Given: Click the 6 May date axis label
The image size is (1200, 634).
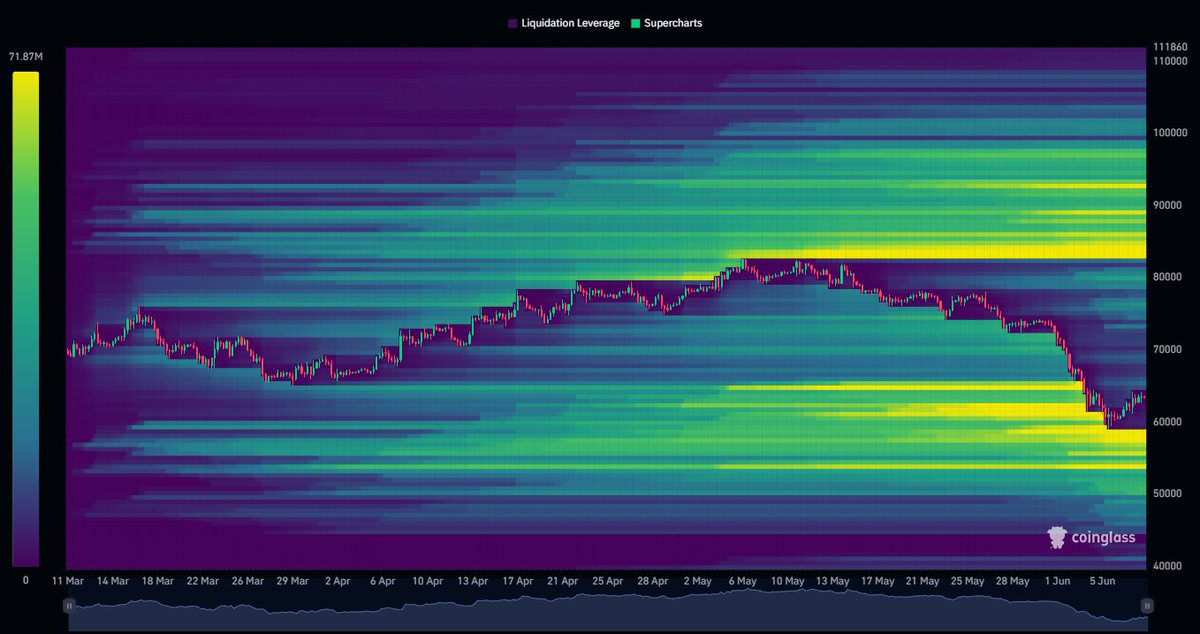Looking at the screenshot, I should (742, 580).
